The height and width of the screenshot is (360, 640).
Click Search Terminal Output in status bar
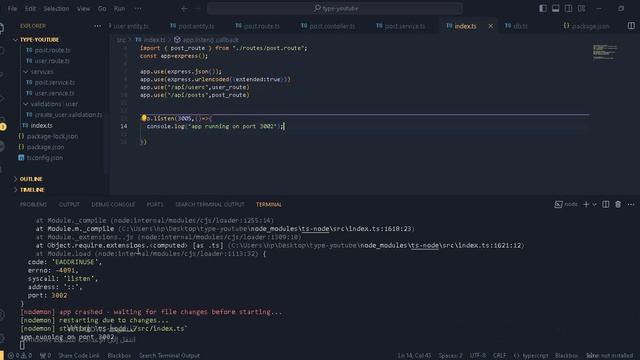click(169, 356)
